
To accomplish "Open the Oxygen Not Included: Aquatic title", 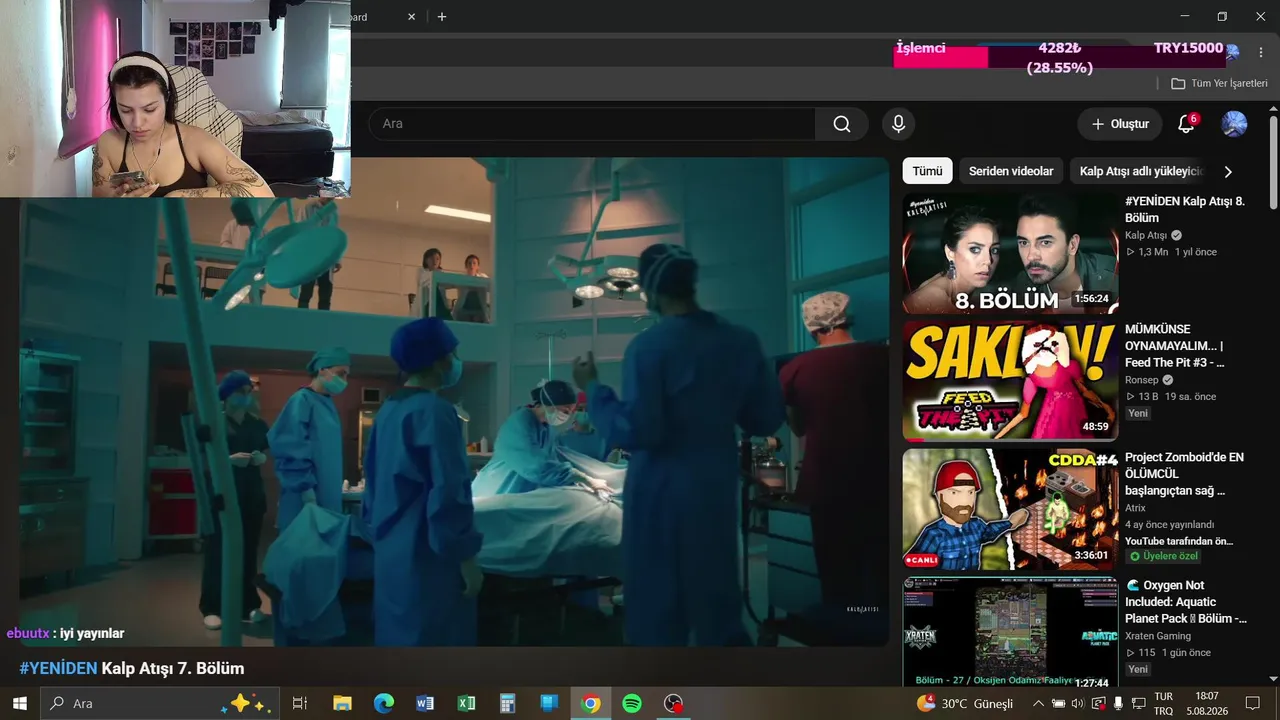I will 1186,602.
